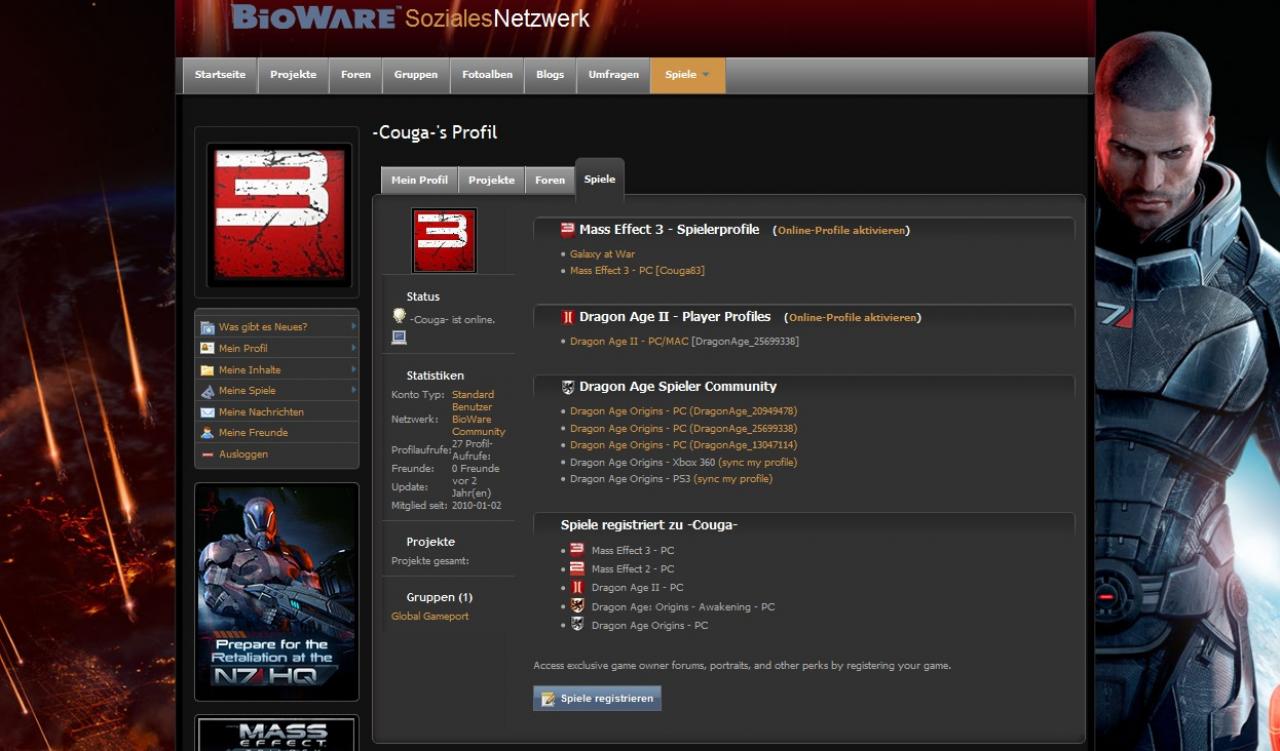Click Online-Profile aktivieren for Mass Effect 3
The width and height of the screenshot is (1280, 751).
(x=841, y=230)
